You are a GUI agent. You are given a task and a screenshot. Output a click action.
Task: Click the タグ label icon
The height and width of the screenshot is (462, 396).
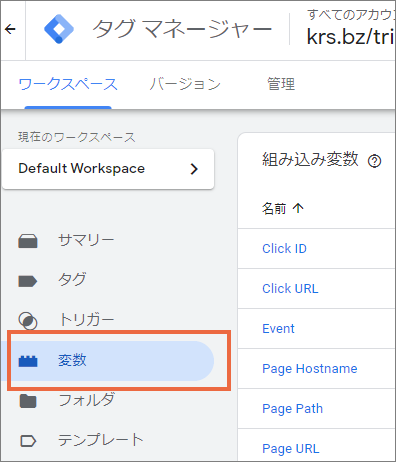click(x=28, y=281)
